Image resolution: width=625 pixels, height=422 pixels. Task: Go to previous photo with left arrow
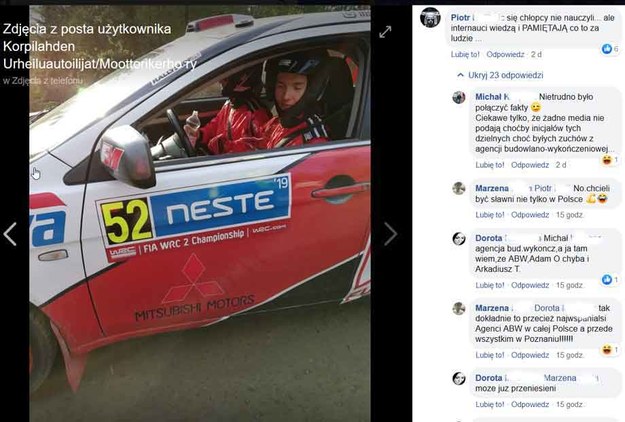pyautogui.click(x=10, y=234)
